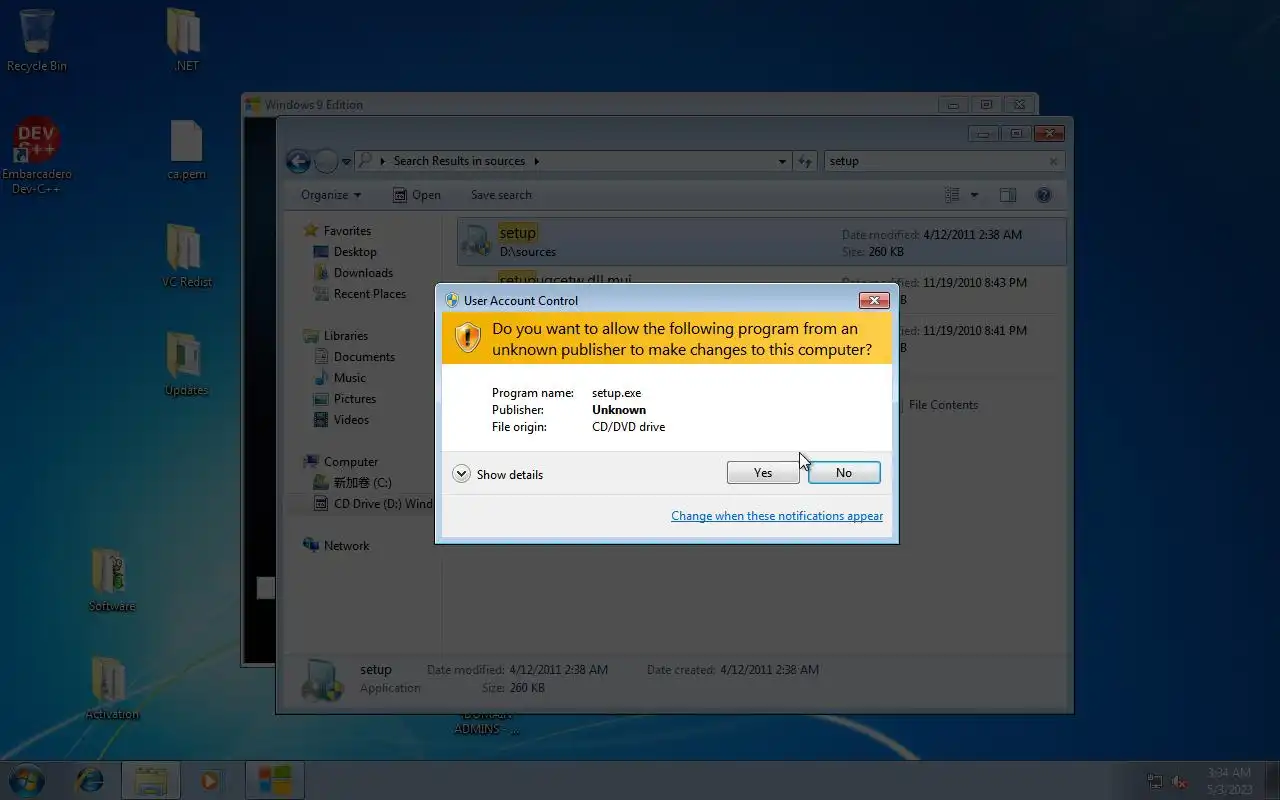Clear the search box with X
The image size is (1280, 800).
tap(1053, 161)
